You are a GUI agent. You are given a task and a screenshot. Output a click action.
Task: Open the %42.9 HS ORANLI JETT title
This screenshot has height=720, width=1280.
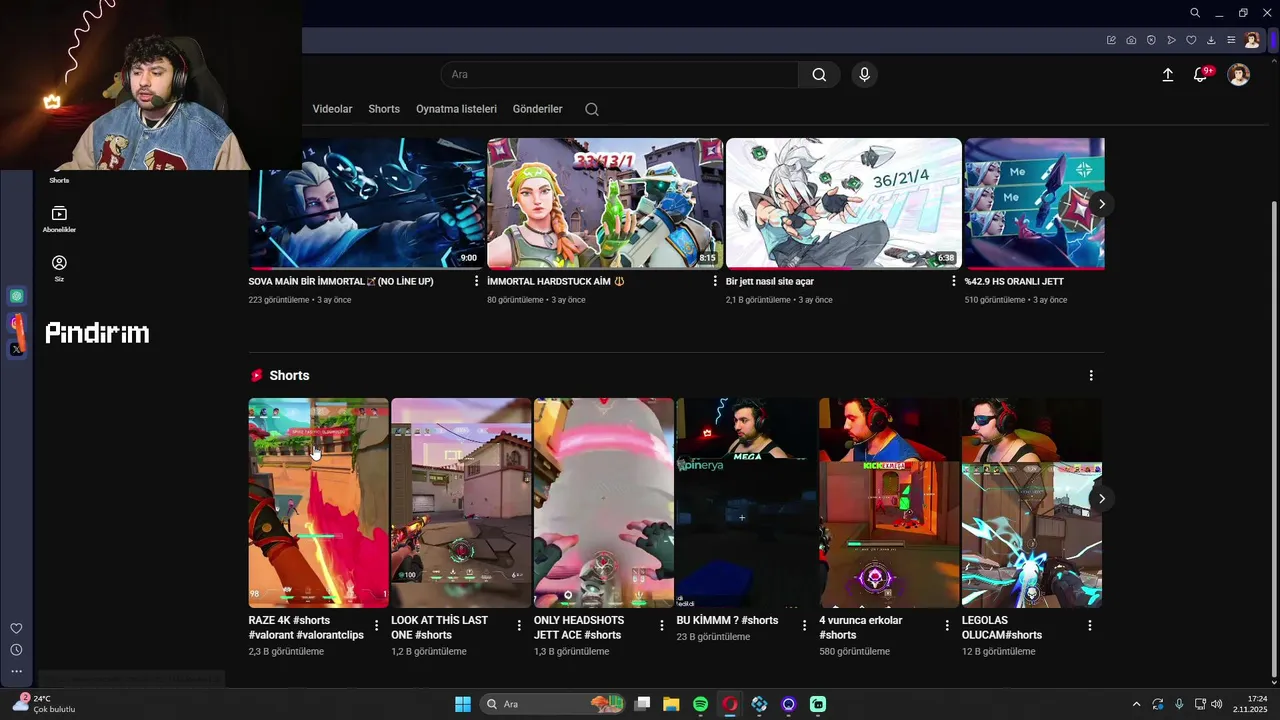point(1014,282)
